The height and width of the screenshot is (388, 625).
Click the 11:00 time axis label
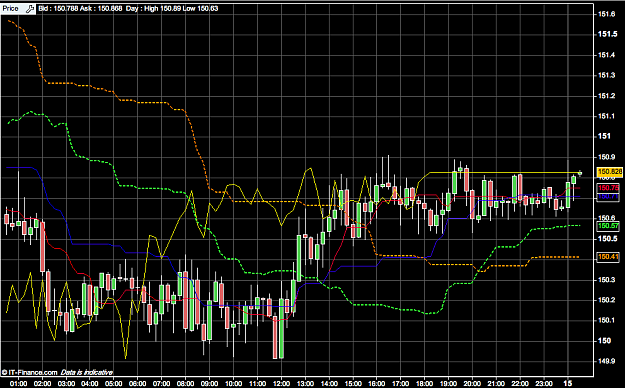257,384
